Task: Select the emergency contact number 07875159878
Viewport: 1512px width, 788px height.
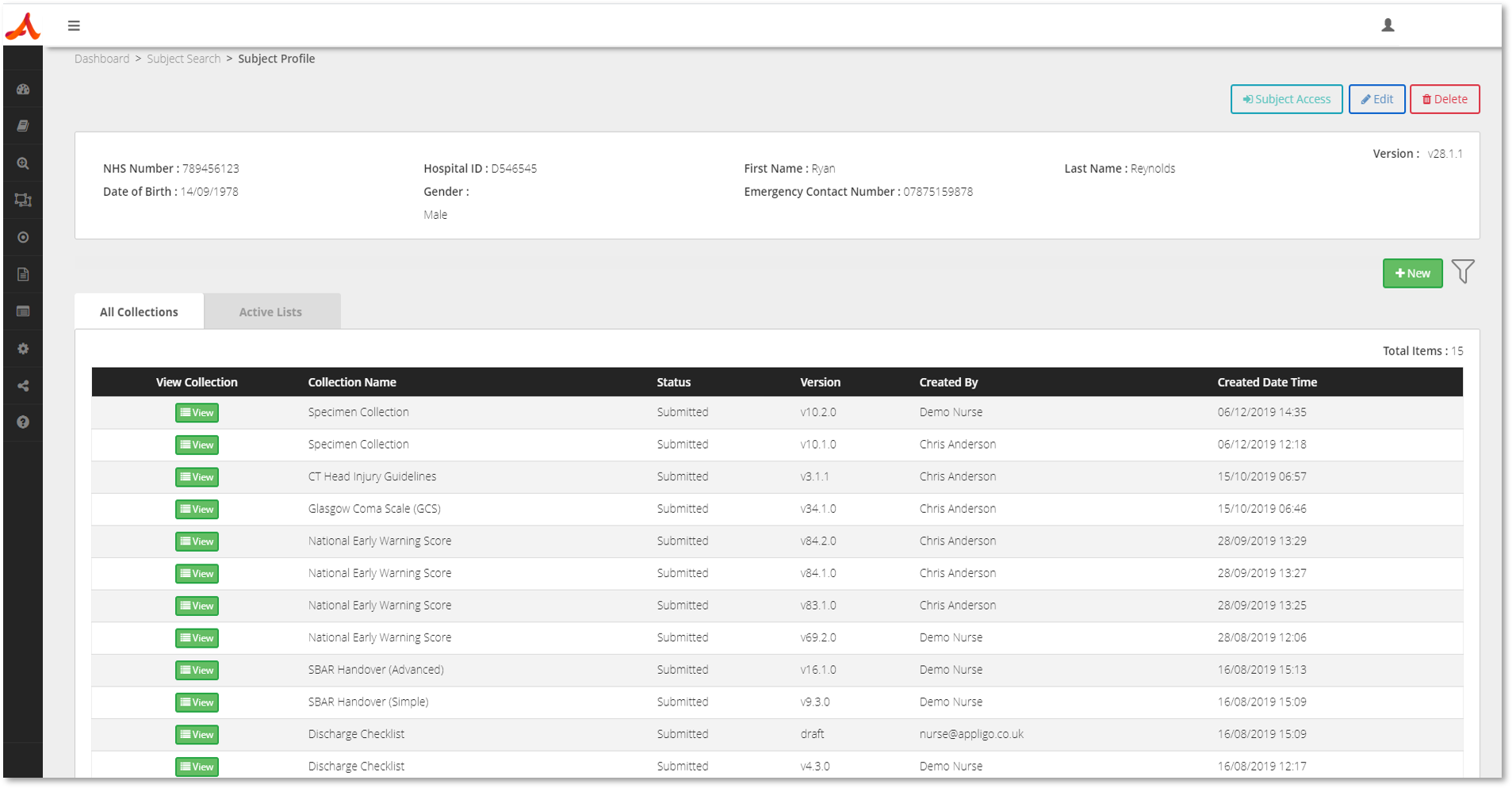Action: point(938,191)
